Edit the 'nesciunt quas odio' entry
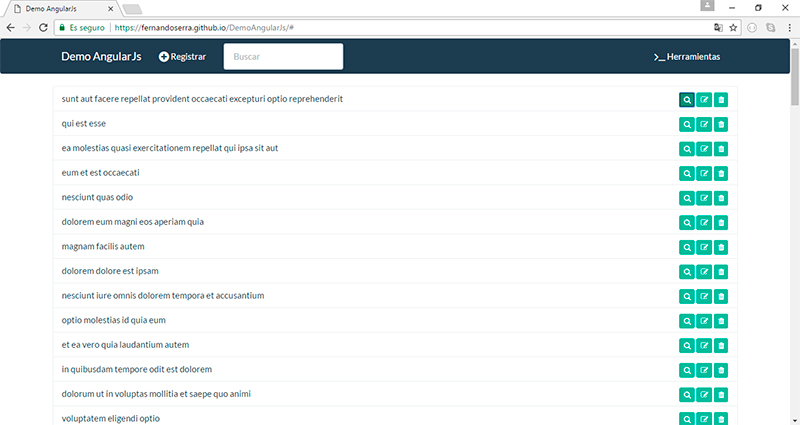The width and height of the screenshot is (800, 425). [704, 198]
